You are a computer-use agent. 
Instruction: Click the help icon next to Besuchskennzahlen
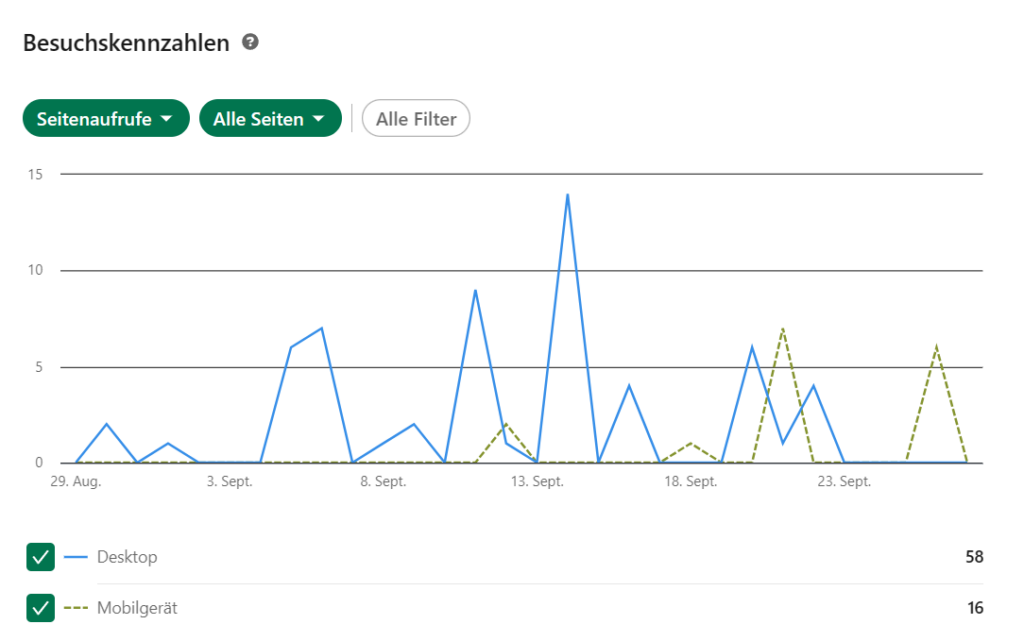tap(250, 42)
